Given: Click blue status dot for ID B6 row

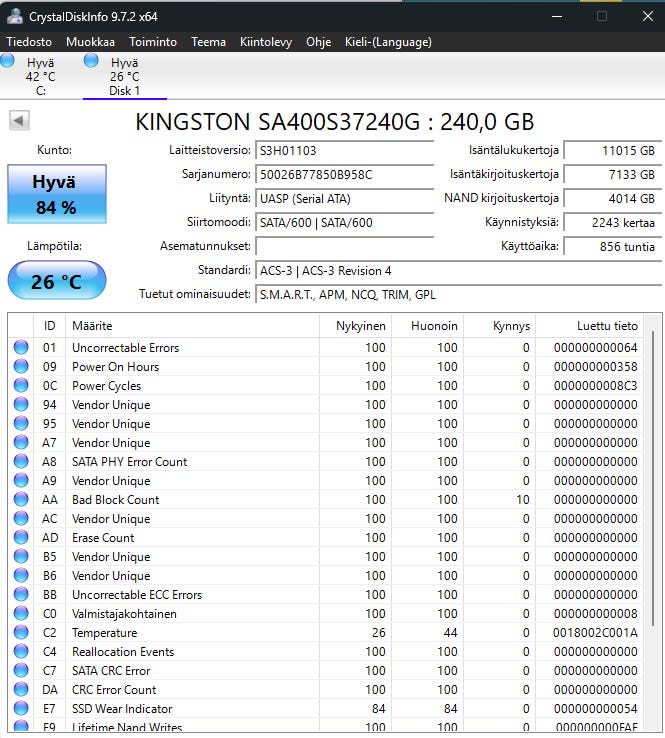Looking at the screenshot, I should pos(21,575).
